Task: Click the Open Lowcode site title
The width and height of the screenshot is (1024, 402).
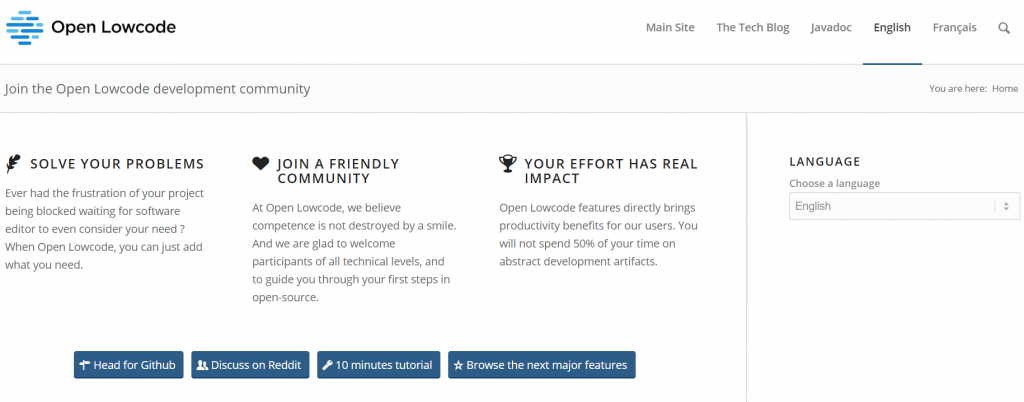Action: pyautogui.click(x=114, y=27)
